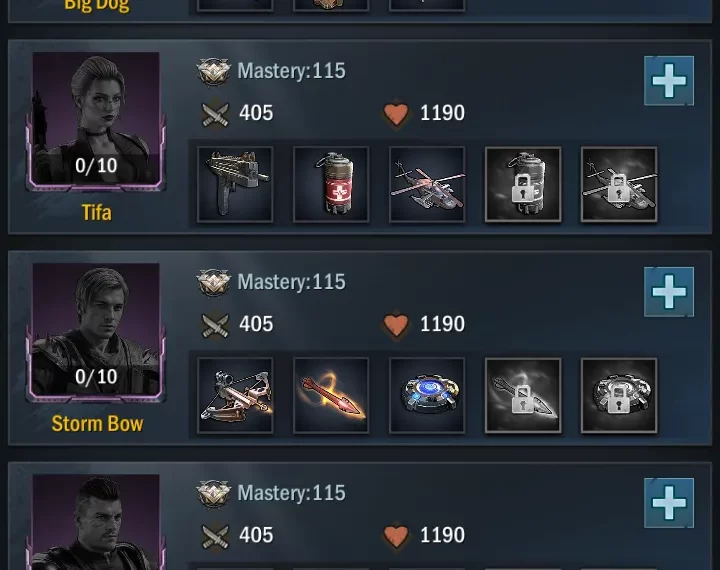720x570 pixels.
Task: Tap Tifa's locked grenade skill slot
Action: [x=523, y=184]
